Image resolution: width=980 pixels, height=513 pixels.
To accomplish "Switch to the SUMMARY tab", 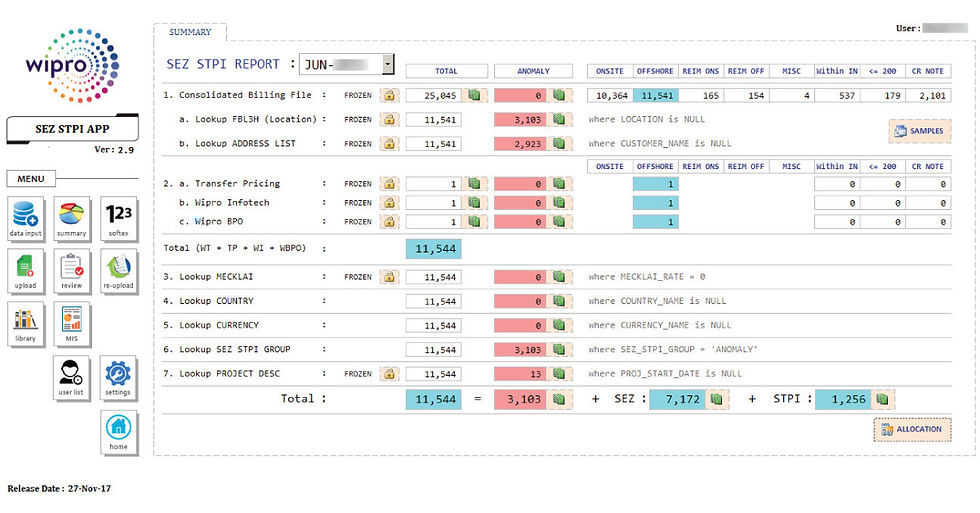I will 190,32.
